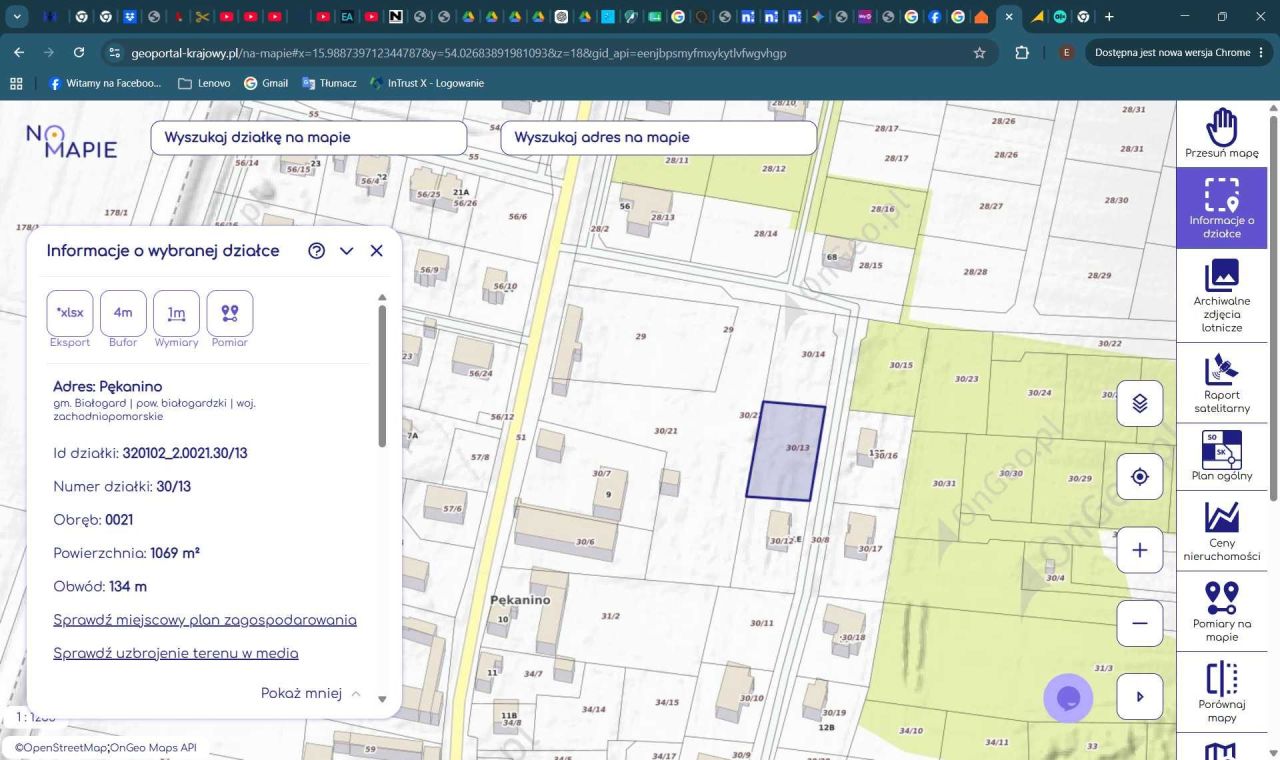Viewport: 1280px width, 760px height.
Task: Reload the page
Action: pos(79,53)
